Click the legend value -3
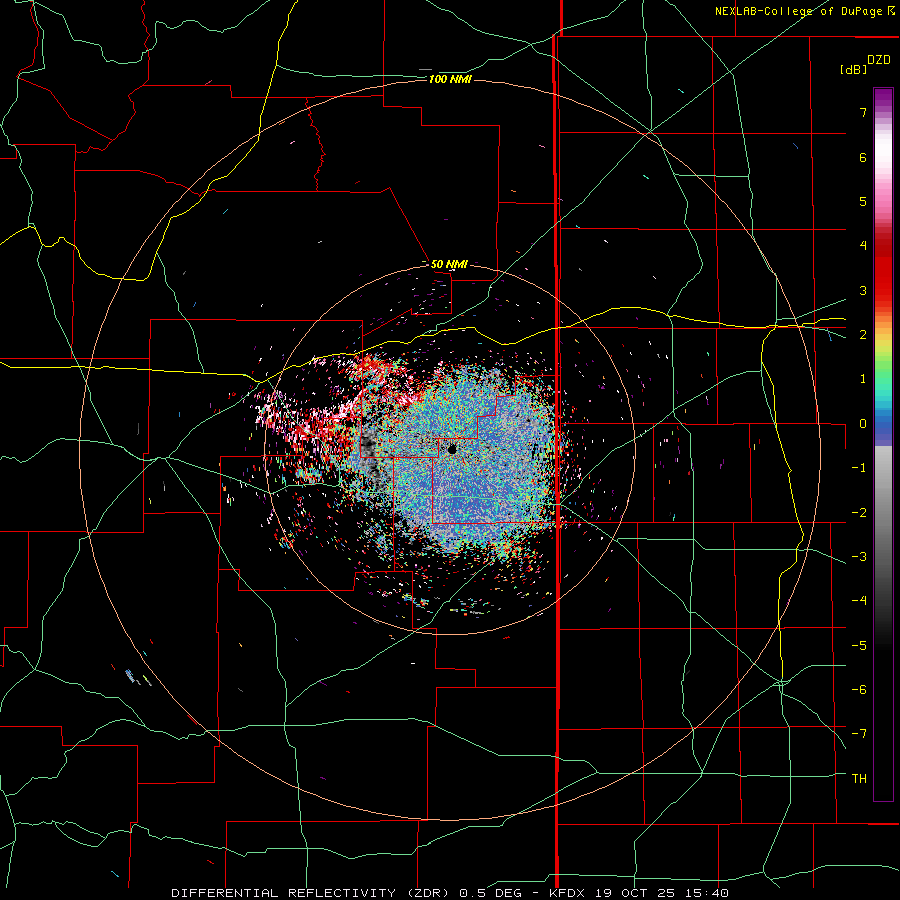 tap(859, 557)
